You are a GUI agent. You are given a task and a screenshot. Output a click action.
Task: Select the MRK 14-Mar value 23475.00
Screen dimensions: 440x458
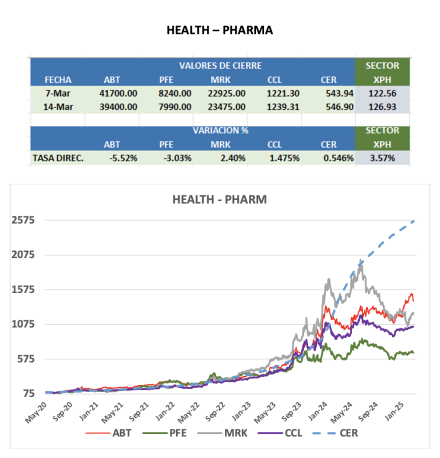(227, 107)
